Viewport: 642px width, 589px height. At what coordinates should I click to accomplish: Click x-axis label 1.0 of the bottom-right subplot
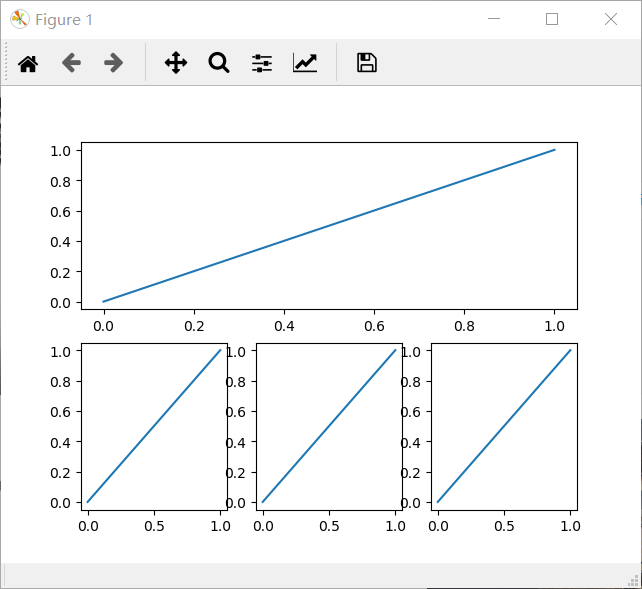click(570, 526)
